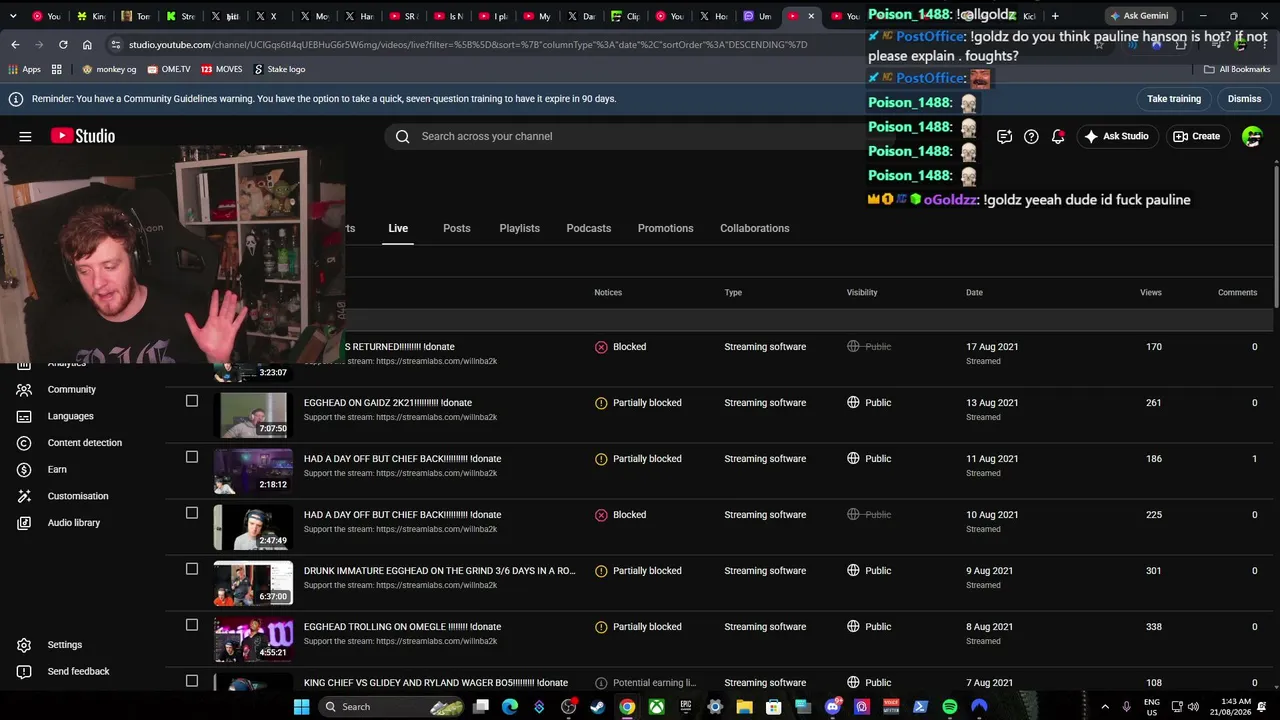This screenshot has width=1280, height=720.
Task: Open the send feedback chat-sparkle icon in header
Action: coord(1004,136)
